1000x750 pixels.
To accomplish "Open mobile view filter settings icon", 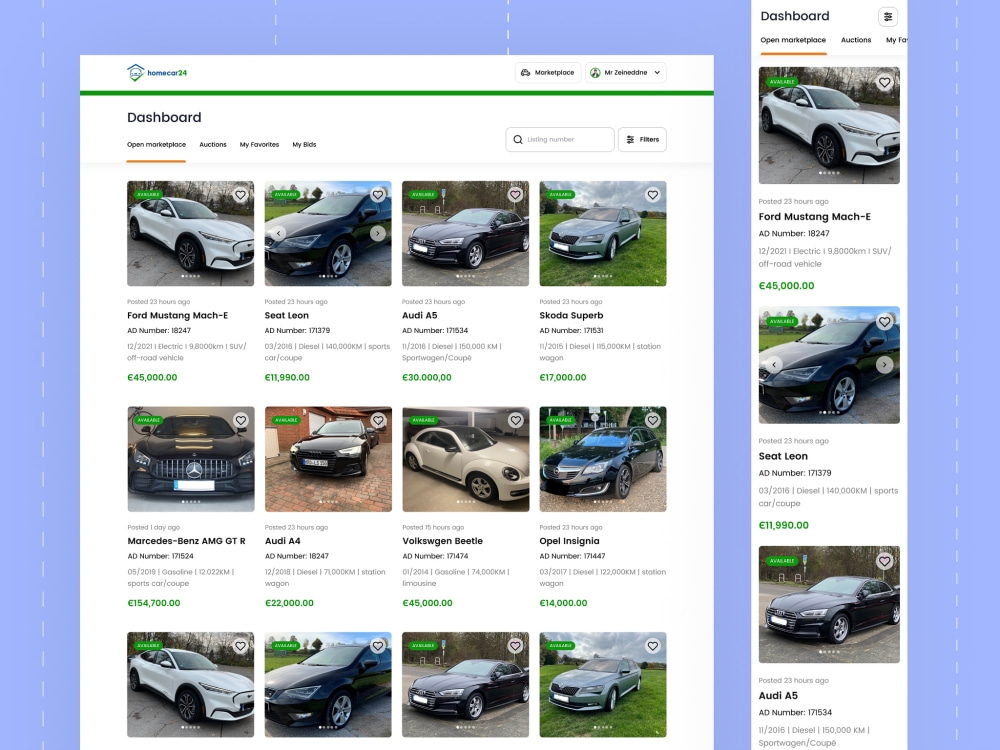I will 888,17.
